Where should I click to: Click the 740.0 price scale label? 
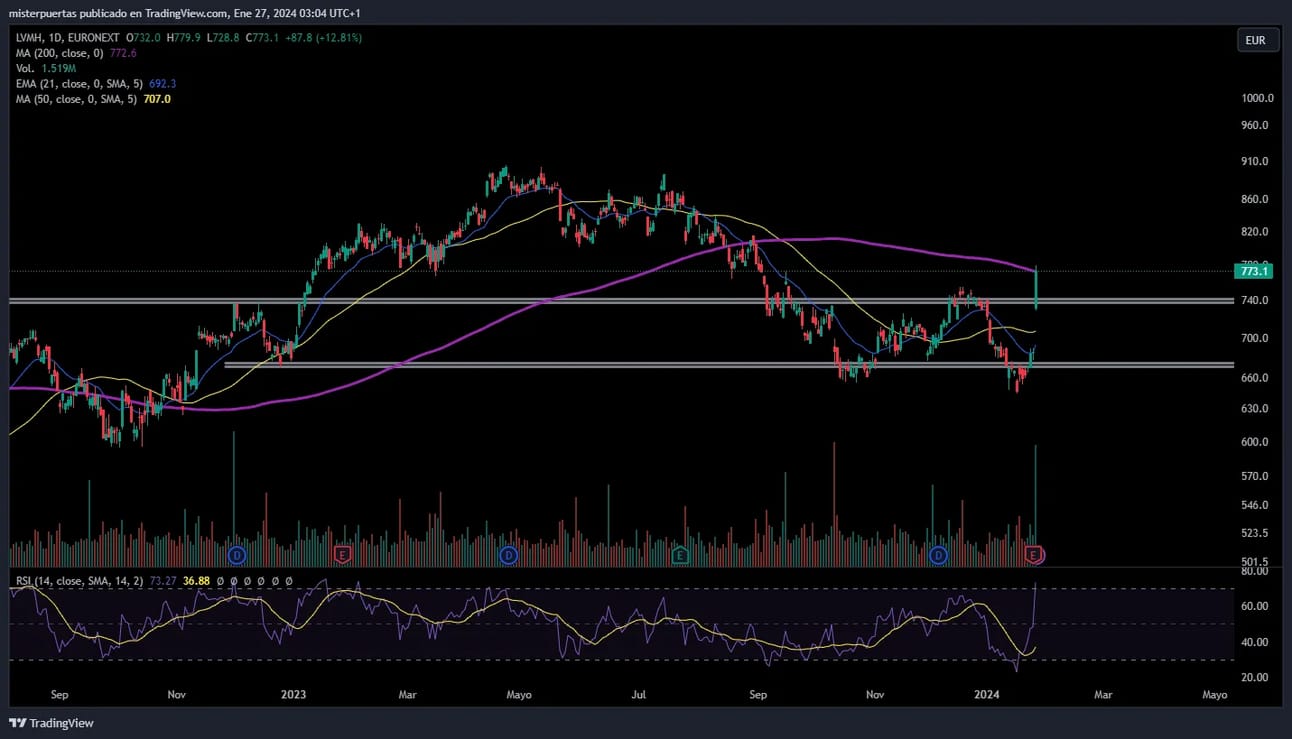(x=1254, y=300)
